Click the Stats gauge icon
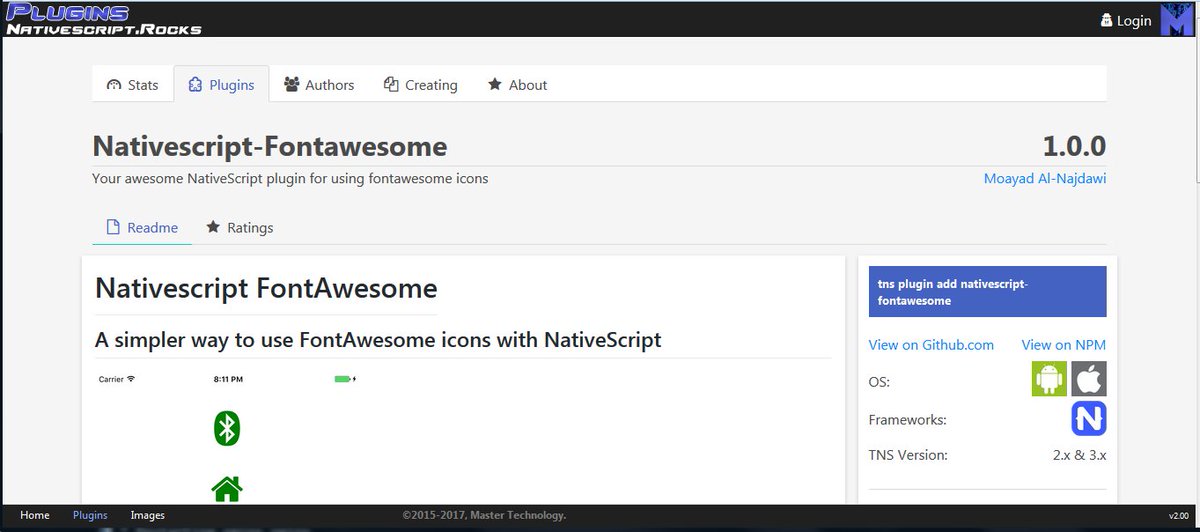This screenshot has height=532, width=1200. coord(114,85)
